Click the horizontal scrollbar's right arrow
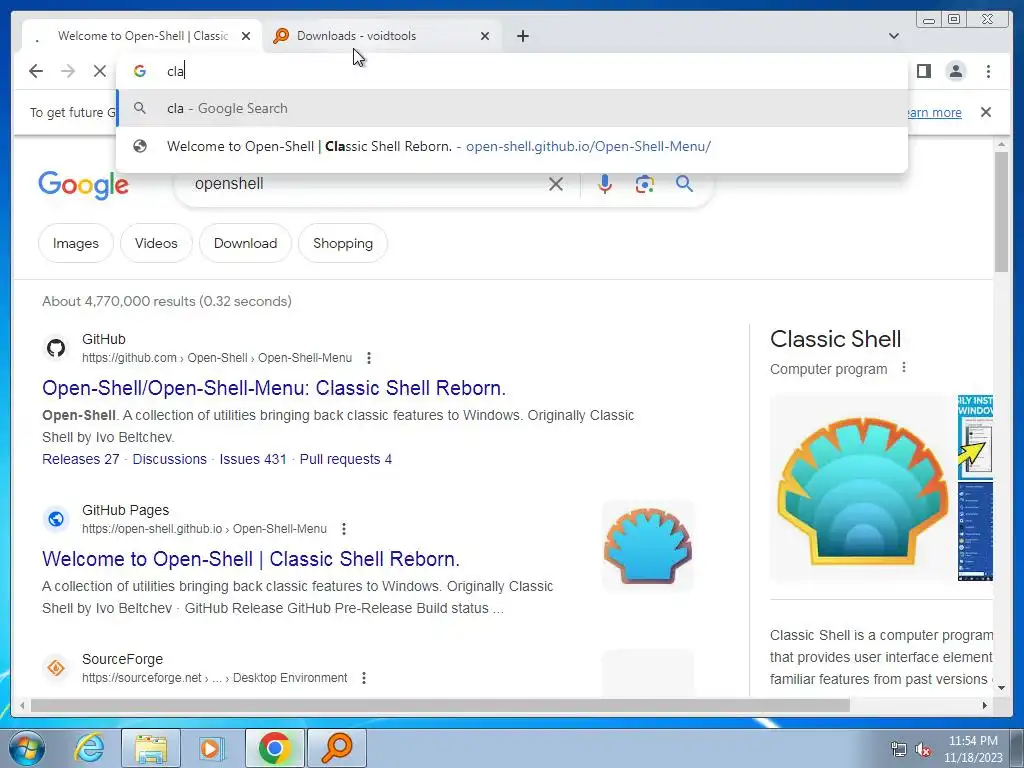Viewport: 1024px width, 768px height. pos(985,705)
